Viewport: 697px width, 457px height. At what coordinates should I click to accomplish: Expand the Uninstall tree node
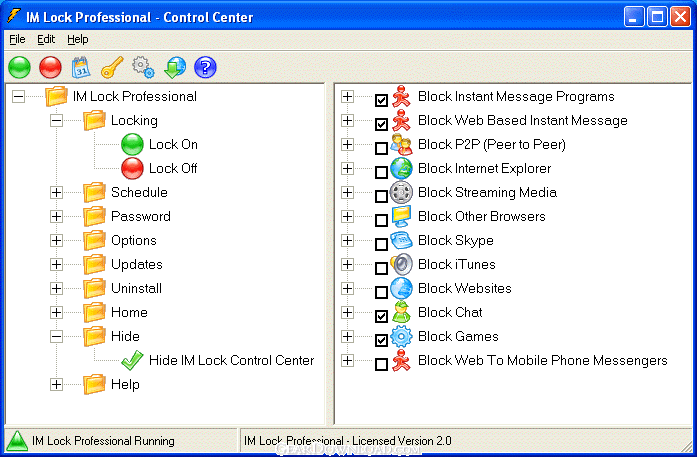coord(56,289)
